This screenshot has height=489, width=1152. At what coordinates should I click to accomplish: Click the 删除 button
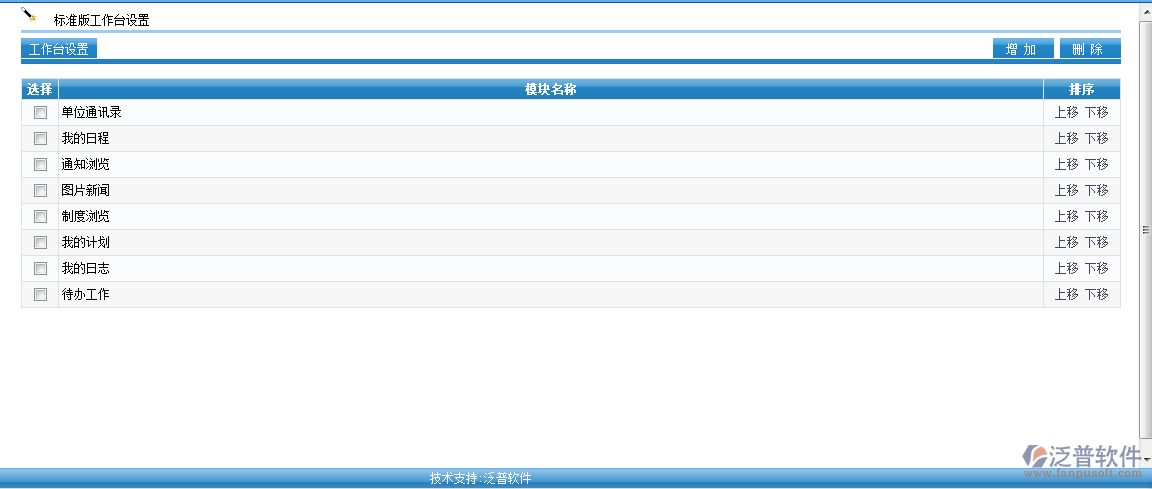[x=1090, y=49]
